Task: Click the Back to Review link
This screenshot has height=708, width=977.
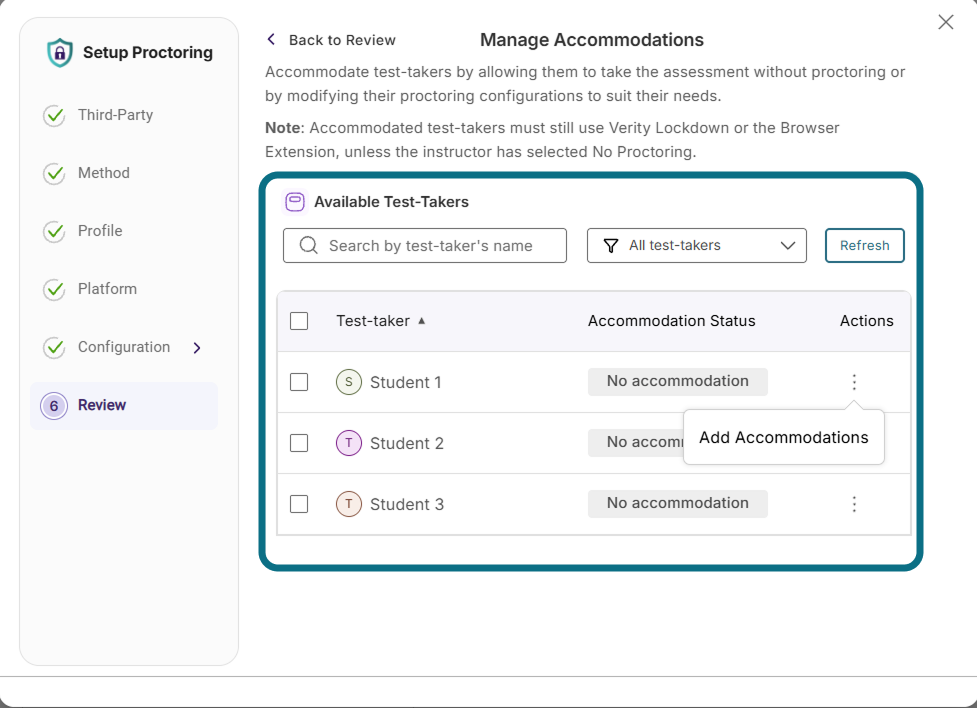Action: pyautogui.click(x=342, y=40)
